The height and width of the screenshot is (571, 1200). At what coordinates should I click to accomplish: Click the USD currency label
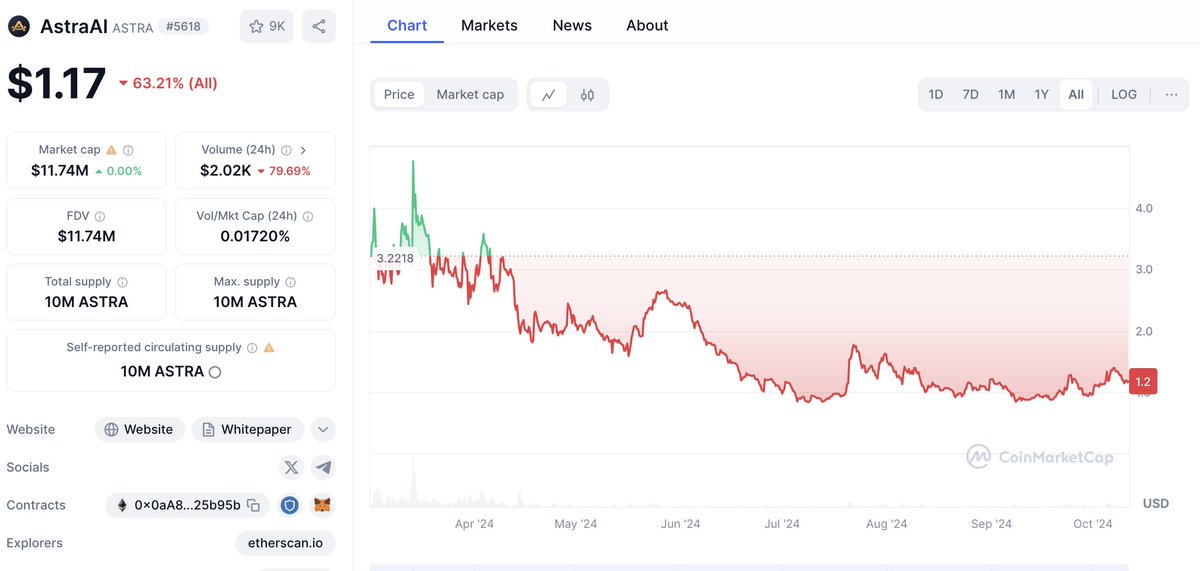tap(1156, 503)
